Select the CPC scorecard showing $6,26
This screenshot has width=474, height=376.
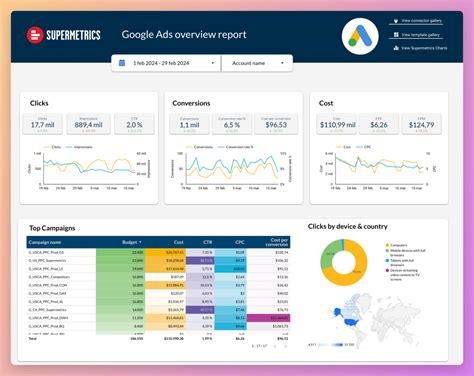(x=379, y=124)
